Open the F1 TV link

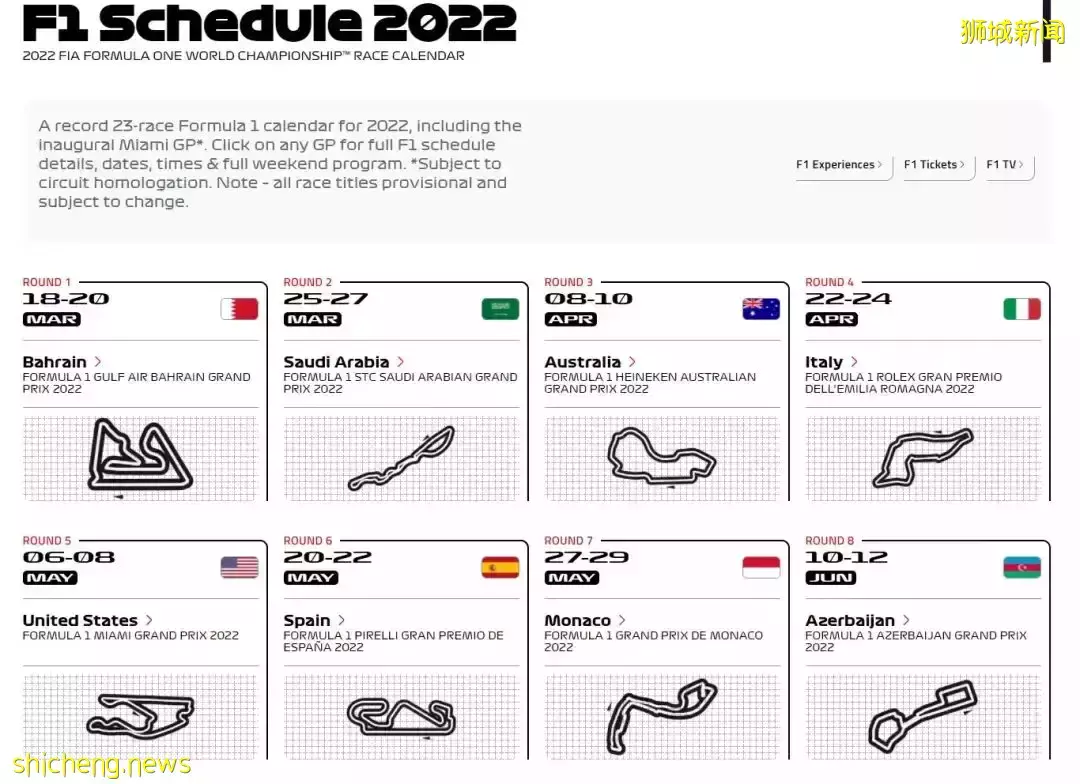click(x=1005, y=165)
